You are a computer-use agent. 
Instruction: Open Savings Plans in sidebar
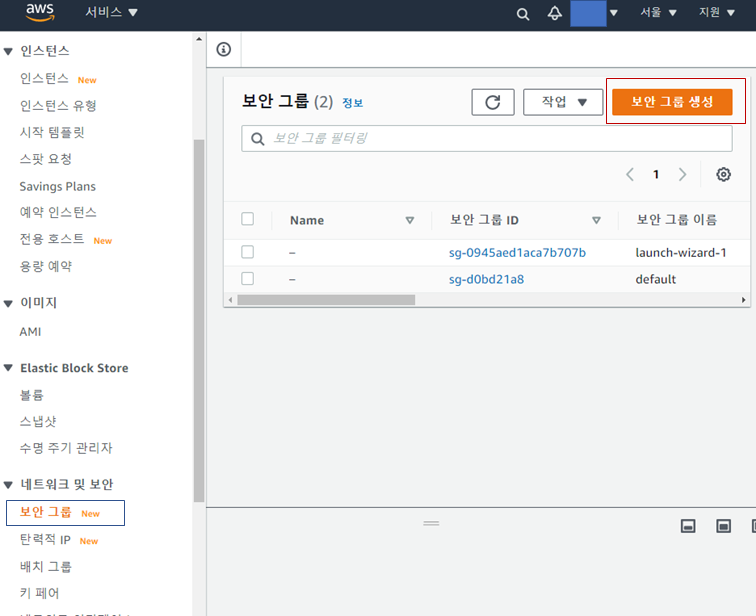57,187
